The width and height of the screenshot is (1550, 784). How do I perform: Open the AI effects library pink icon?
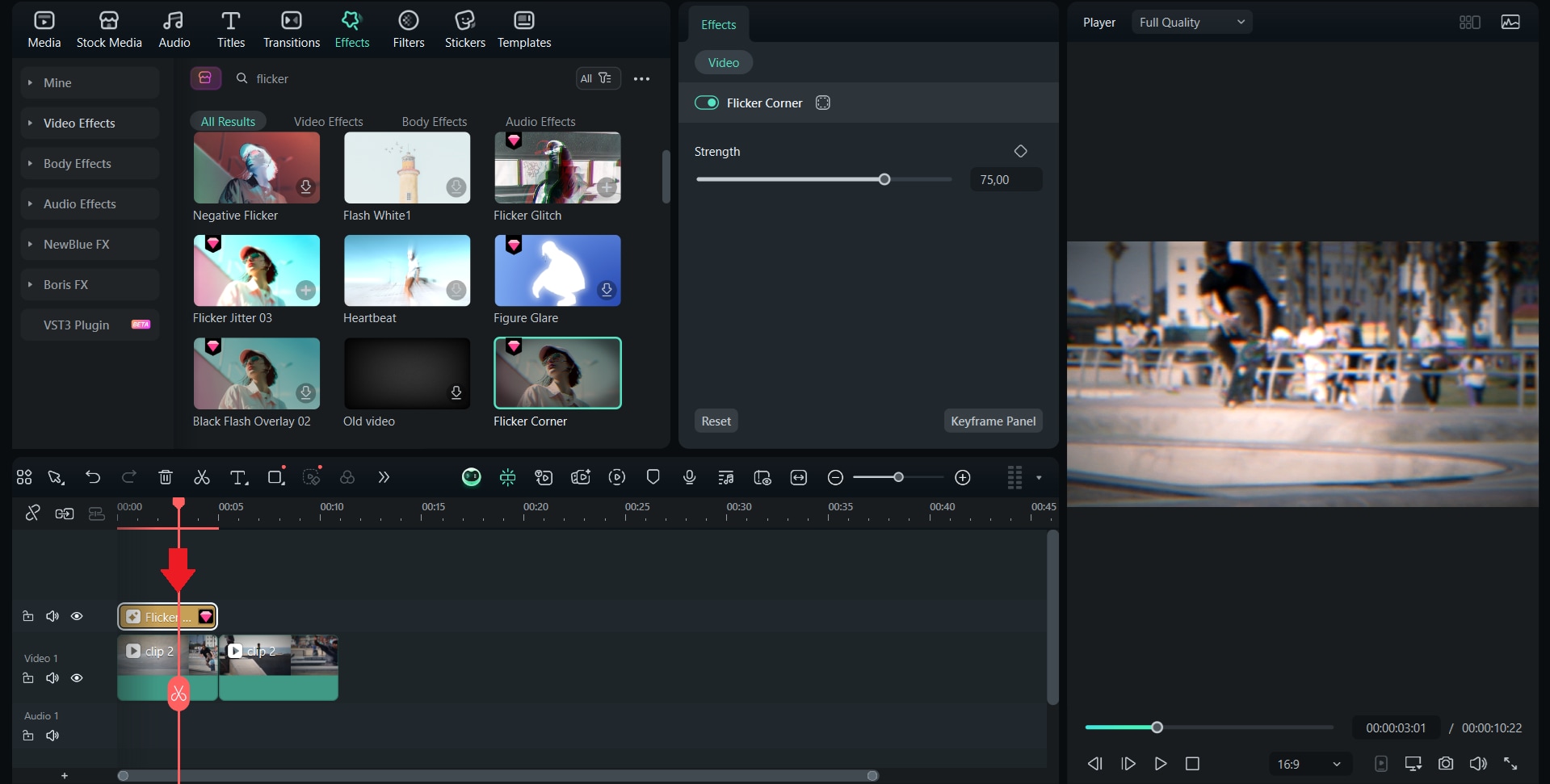(205, 78)
